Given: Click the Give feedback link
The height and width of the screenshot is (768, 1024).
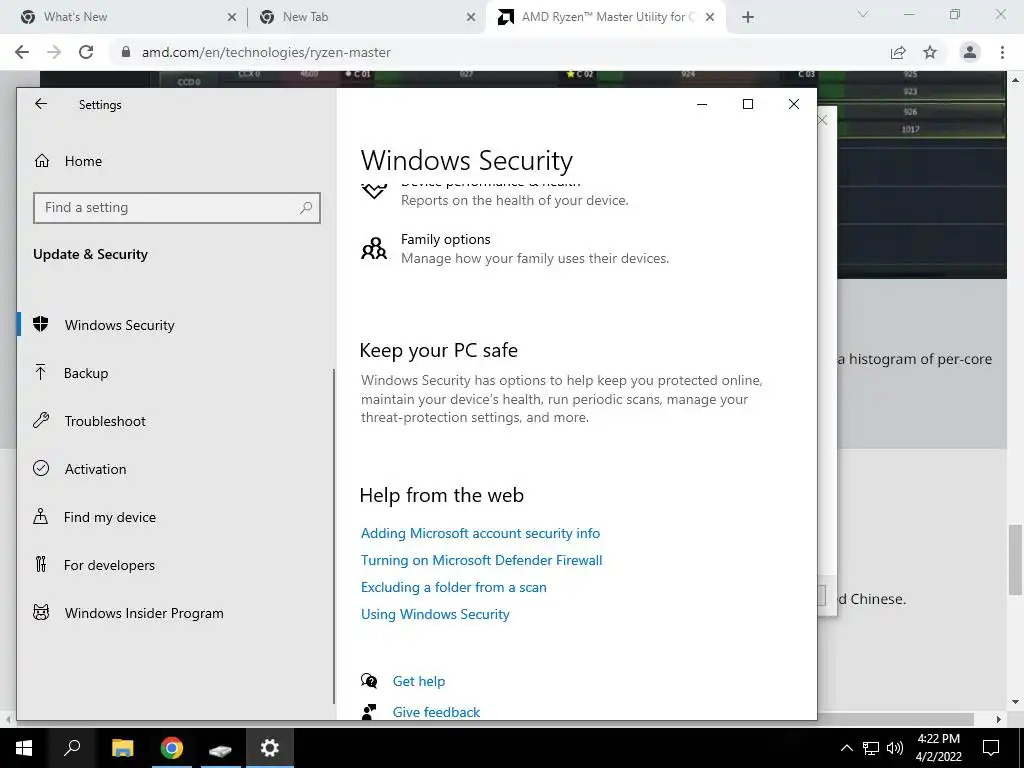Looking at the screenshot, I should pyautogui.click(x=436, y=712).
